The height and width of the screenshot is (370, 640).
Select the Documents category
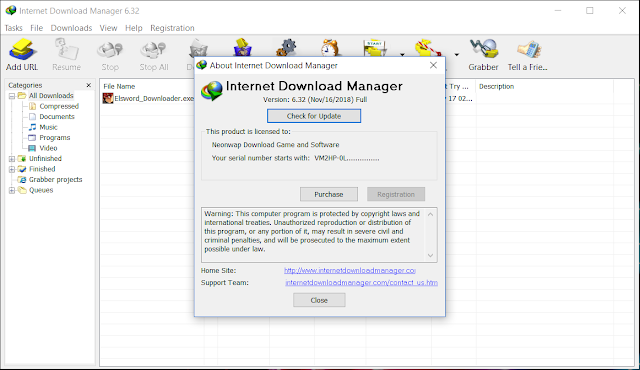pos(57,117)
